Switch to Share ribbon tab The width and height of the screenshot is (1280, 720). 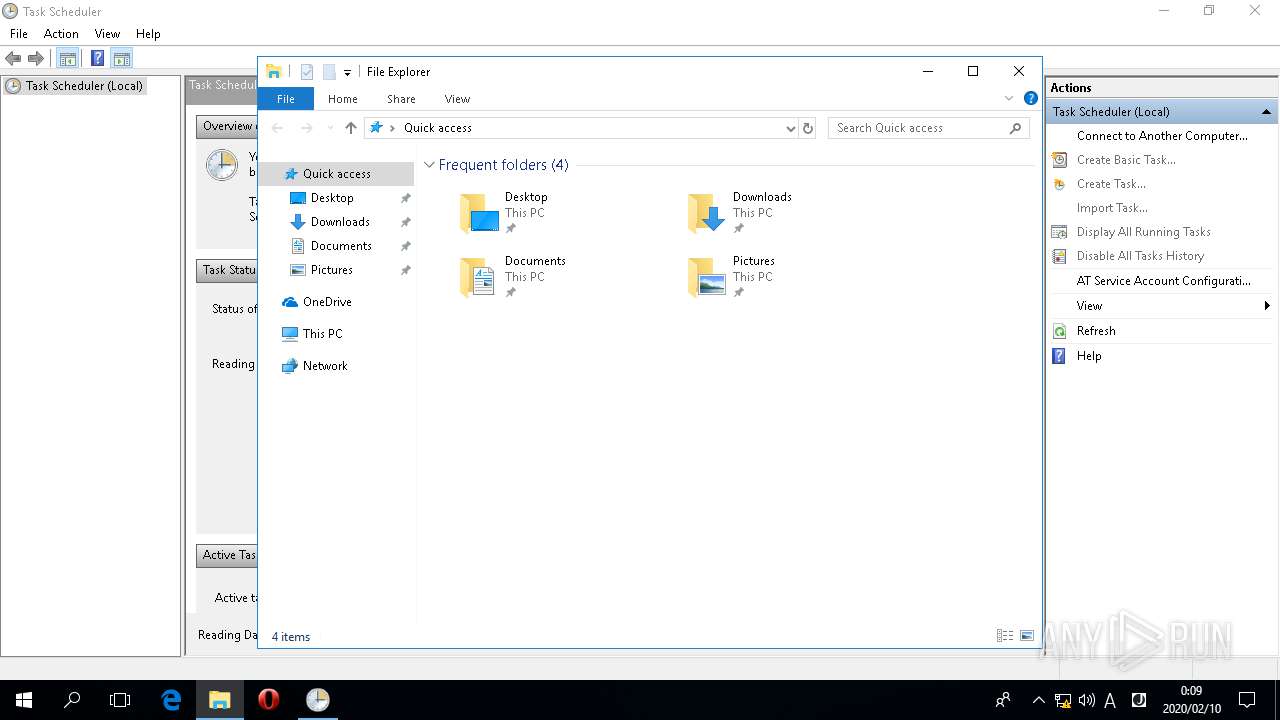401,99
